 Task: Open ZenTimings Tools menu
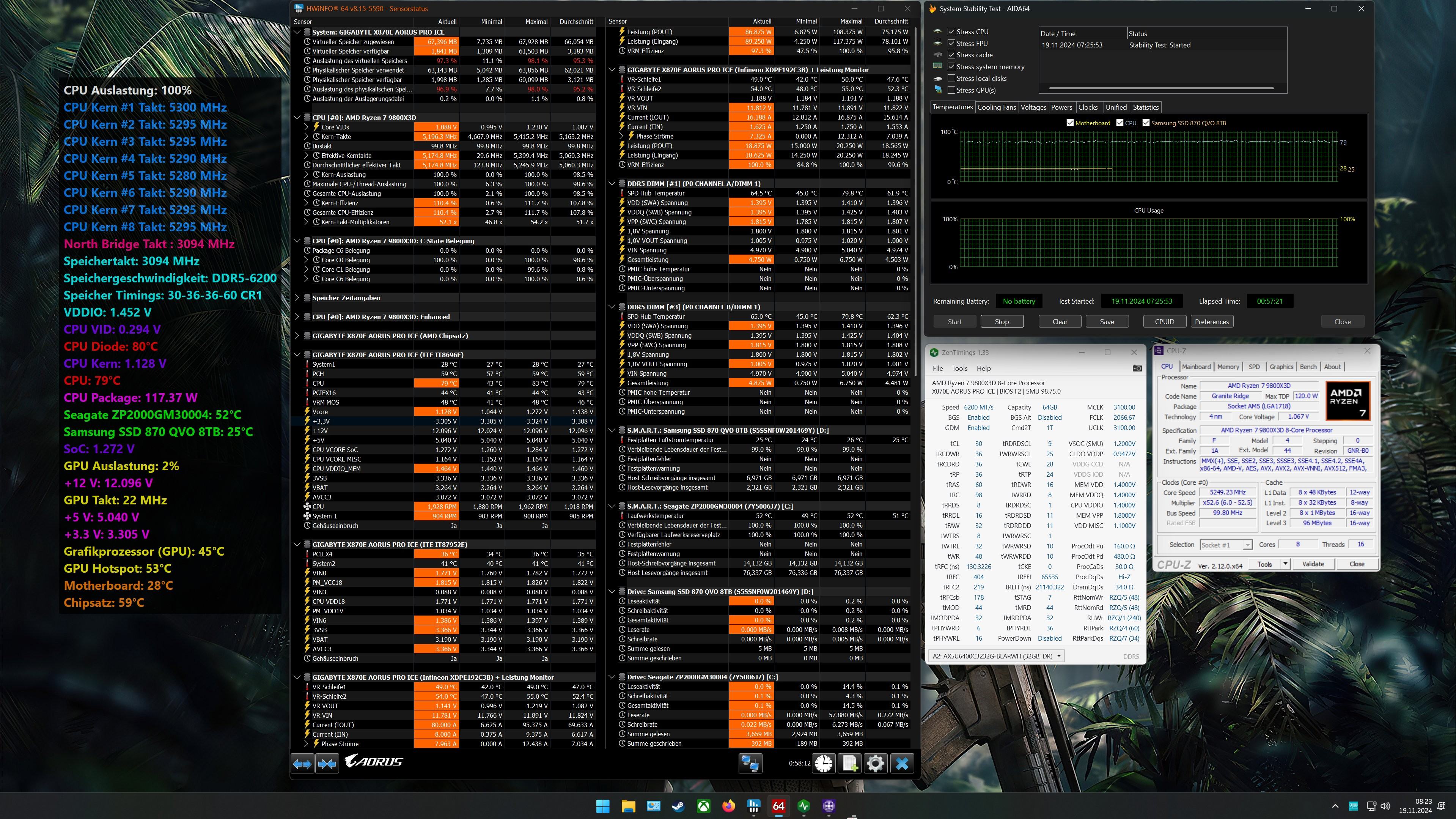pyautogui.click(x=960, y=368)
